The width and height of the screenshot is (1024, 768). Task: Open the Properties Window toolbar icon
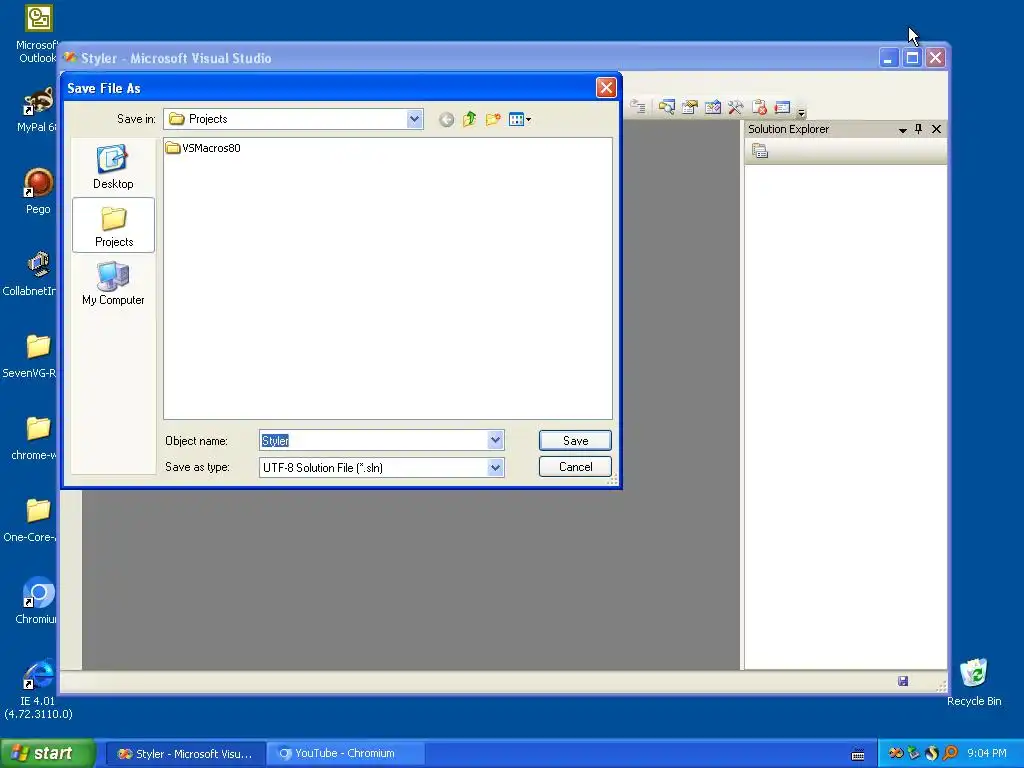tap(690, 107)
